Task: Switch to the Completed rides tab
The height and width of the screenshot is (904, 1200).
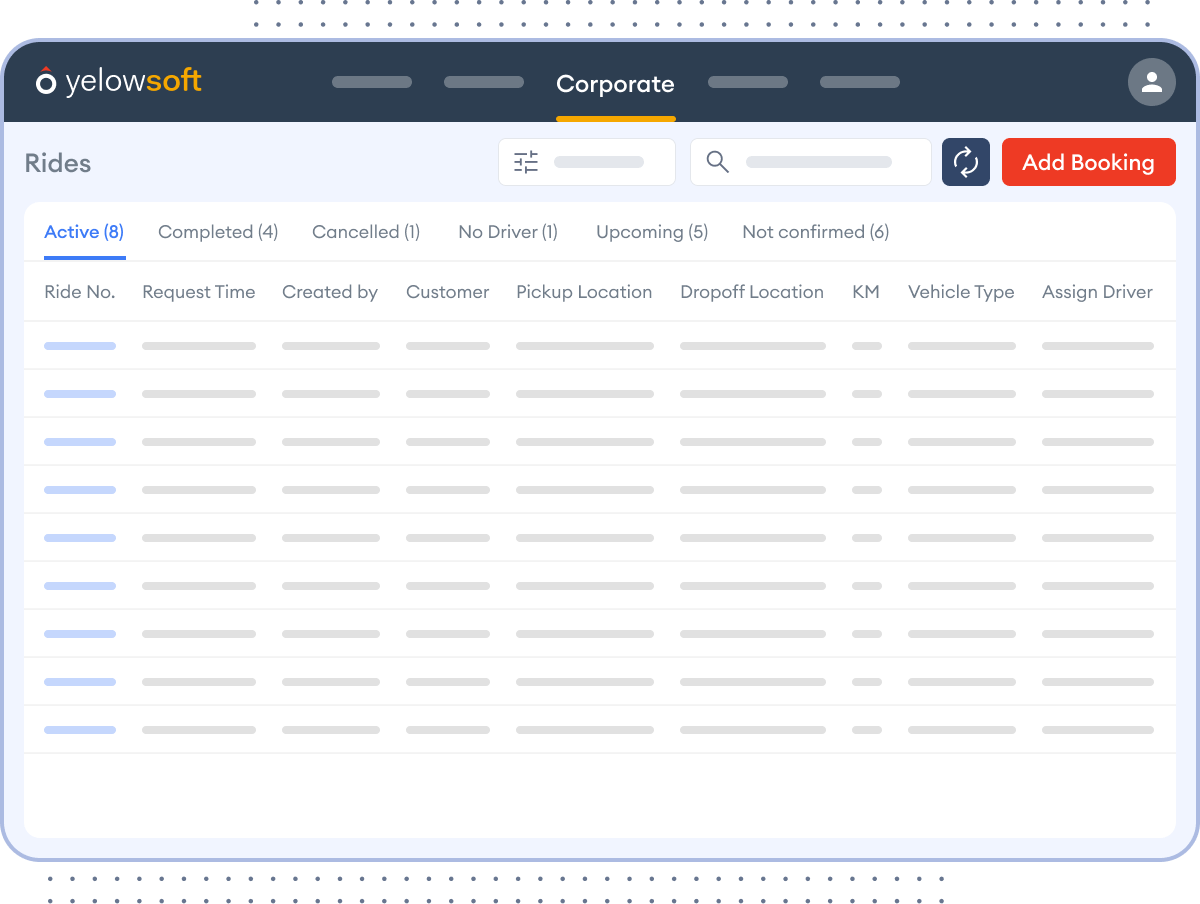Action: pyautogui.click(x=218, y=231)
